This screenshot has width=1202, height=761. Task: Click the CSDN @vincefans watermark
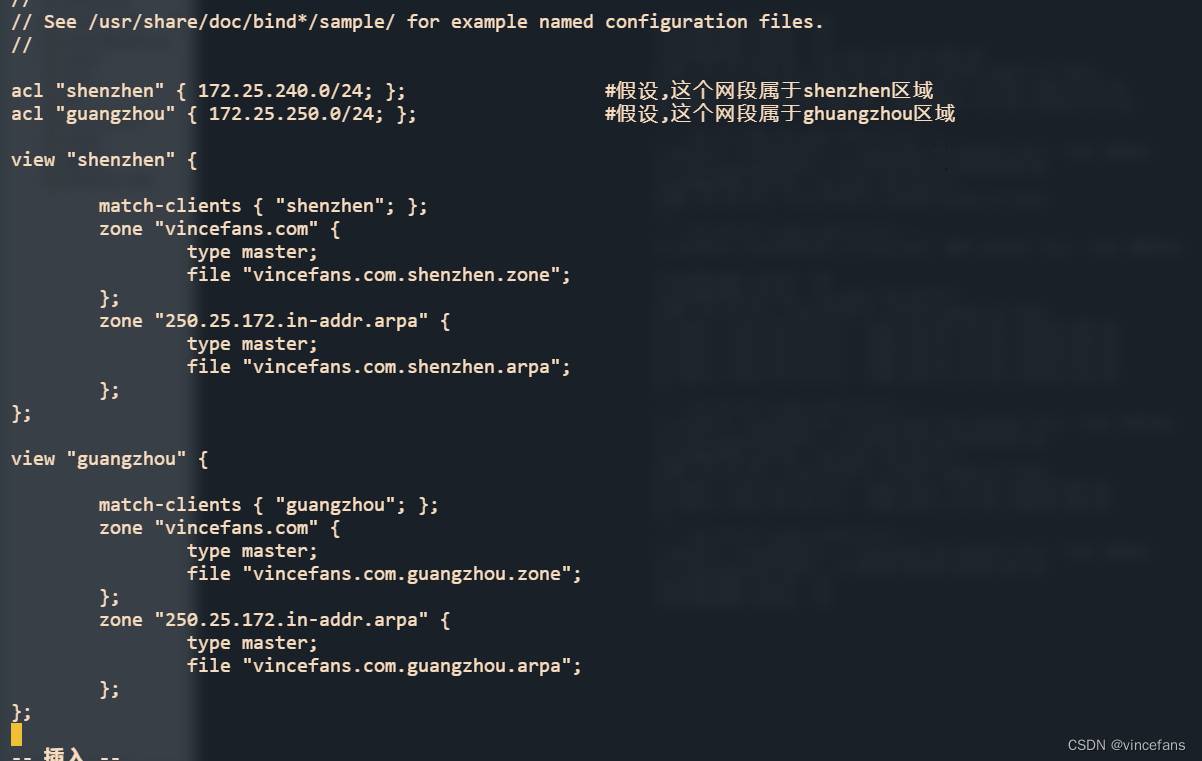click(1126, 745)
